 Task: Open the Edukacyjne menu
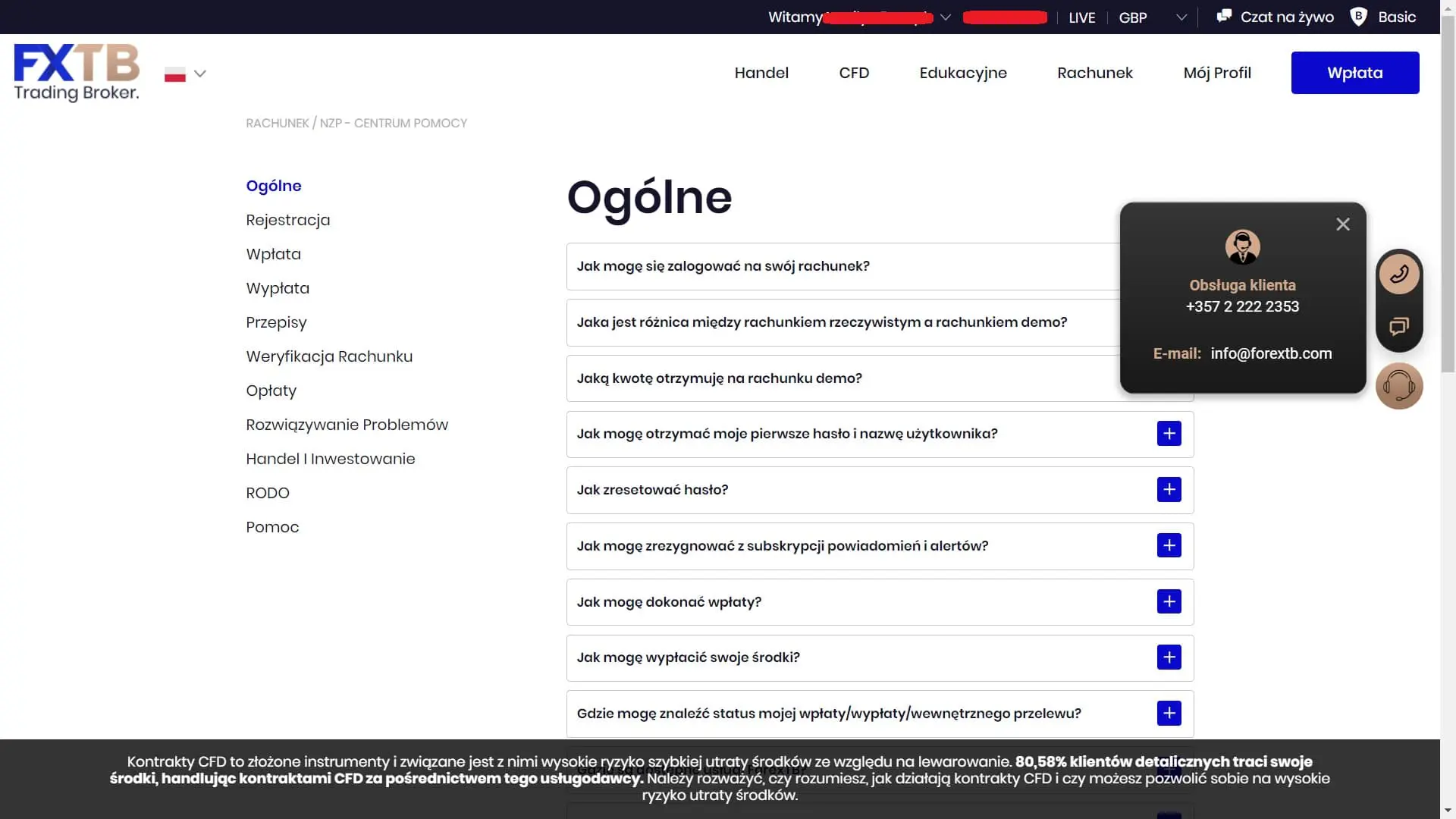(963, 73)
